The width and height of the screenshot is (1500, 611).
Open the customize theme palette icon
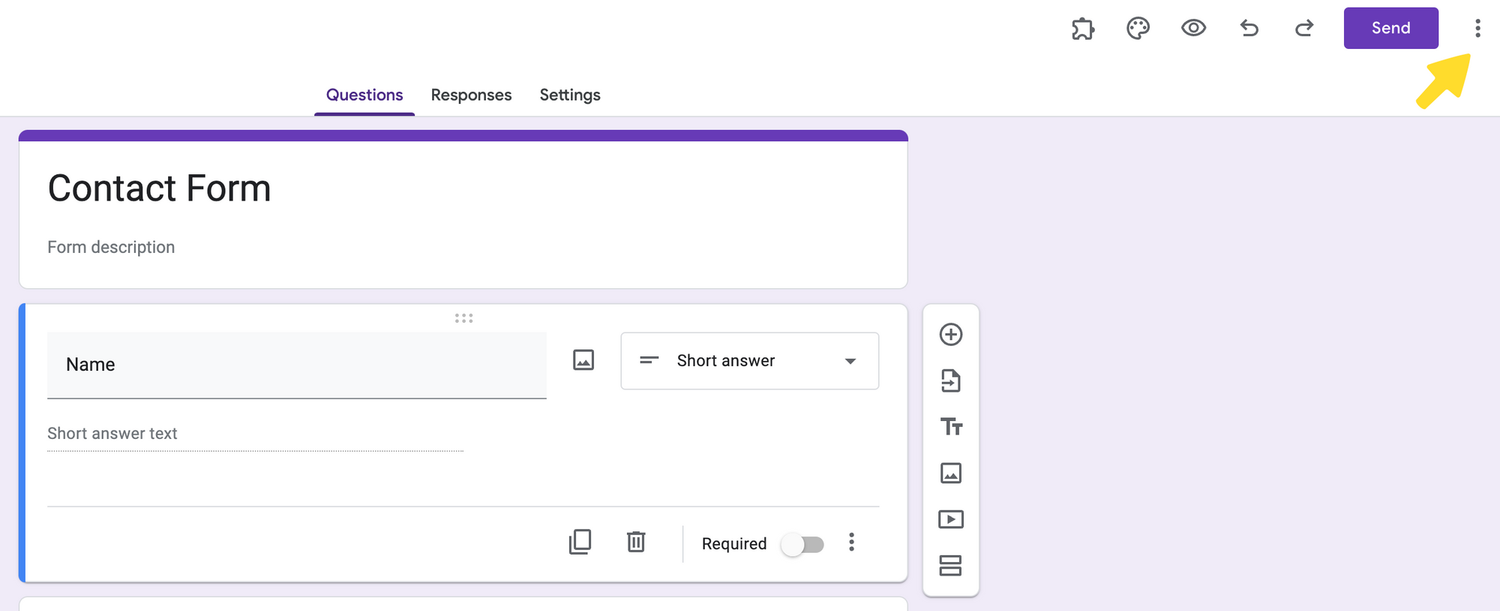(x=1138, y=28)
